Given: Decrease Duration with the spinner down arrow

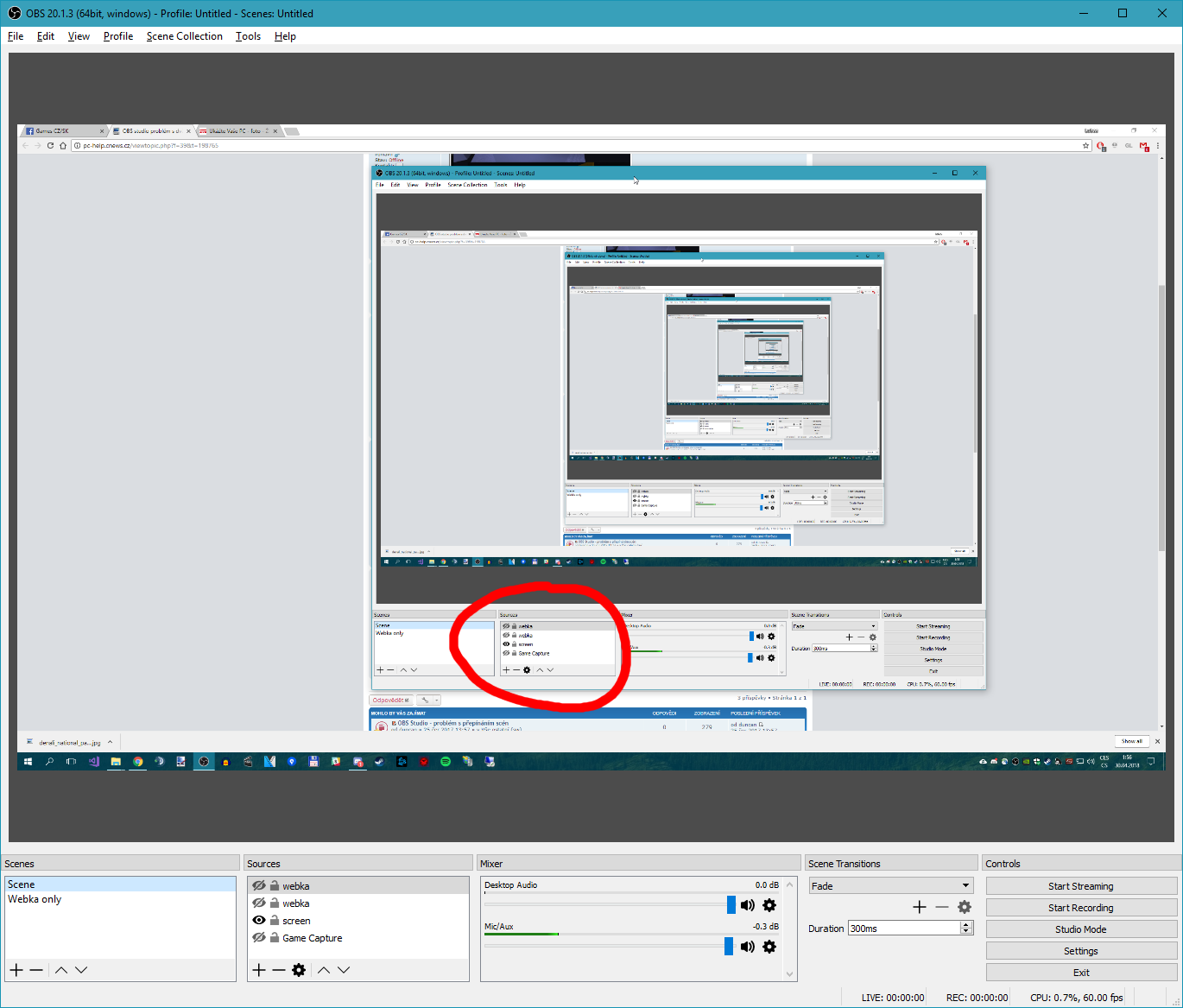Looking at the screenshot, I should coord(966,932).
